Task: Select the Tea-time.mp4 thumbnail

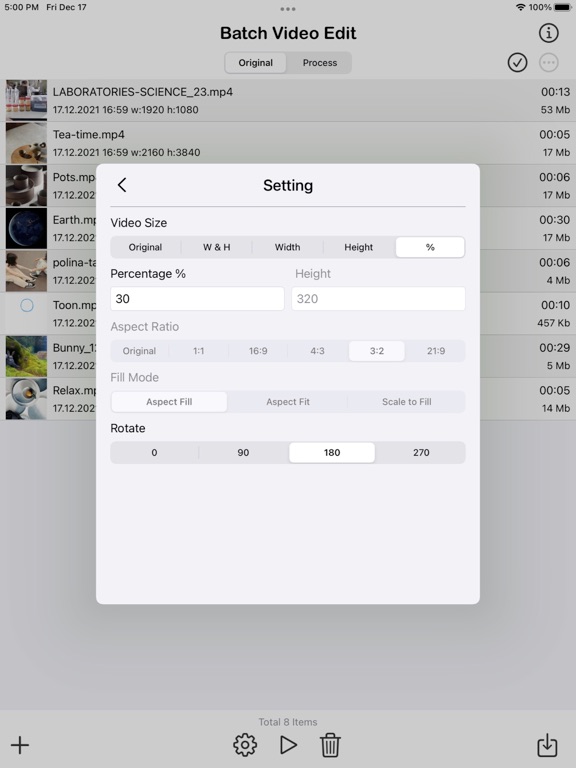Action: (x=26, y=143)
